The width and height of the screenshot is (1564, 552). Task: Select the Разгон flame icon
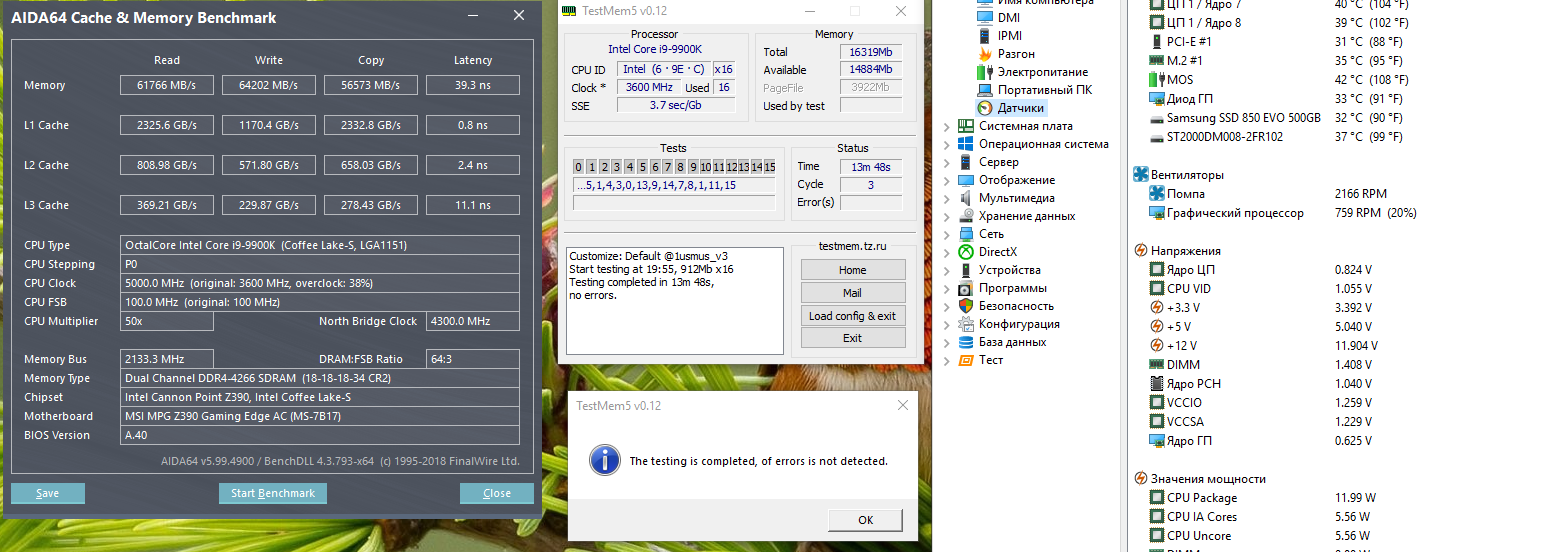[984, 53]
